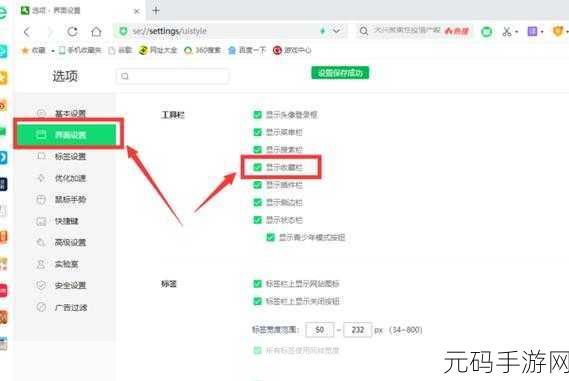Viewport: 569px width, 381px height.
Task: Open the 百度一下 bookmark
Action: point(247,50)
